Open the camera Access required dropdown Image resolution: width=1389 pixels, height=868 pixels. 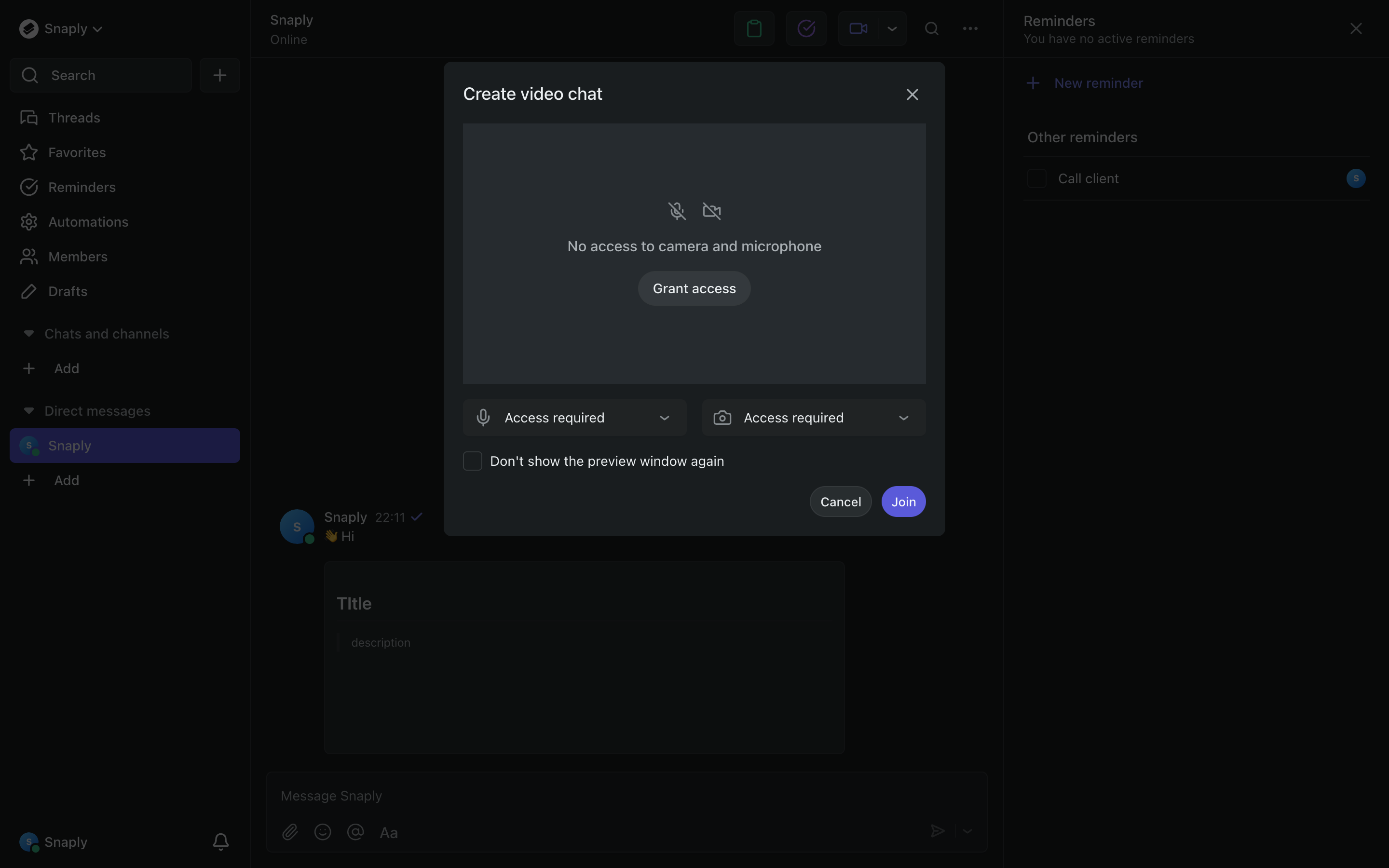click(x=813, y=418)
